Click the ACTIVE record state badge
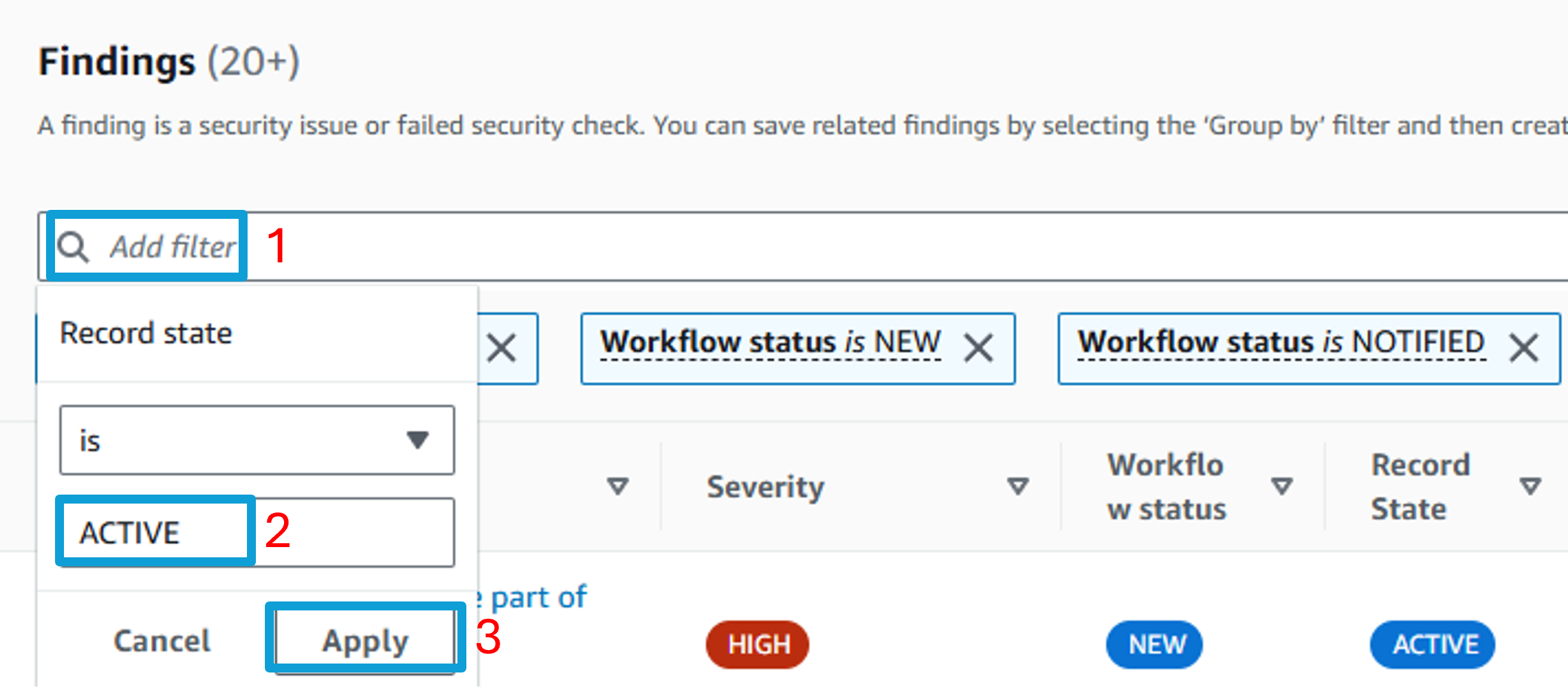The image size is (1568, 700). pyautogui.click(x=1432, y=644)
